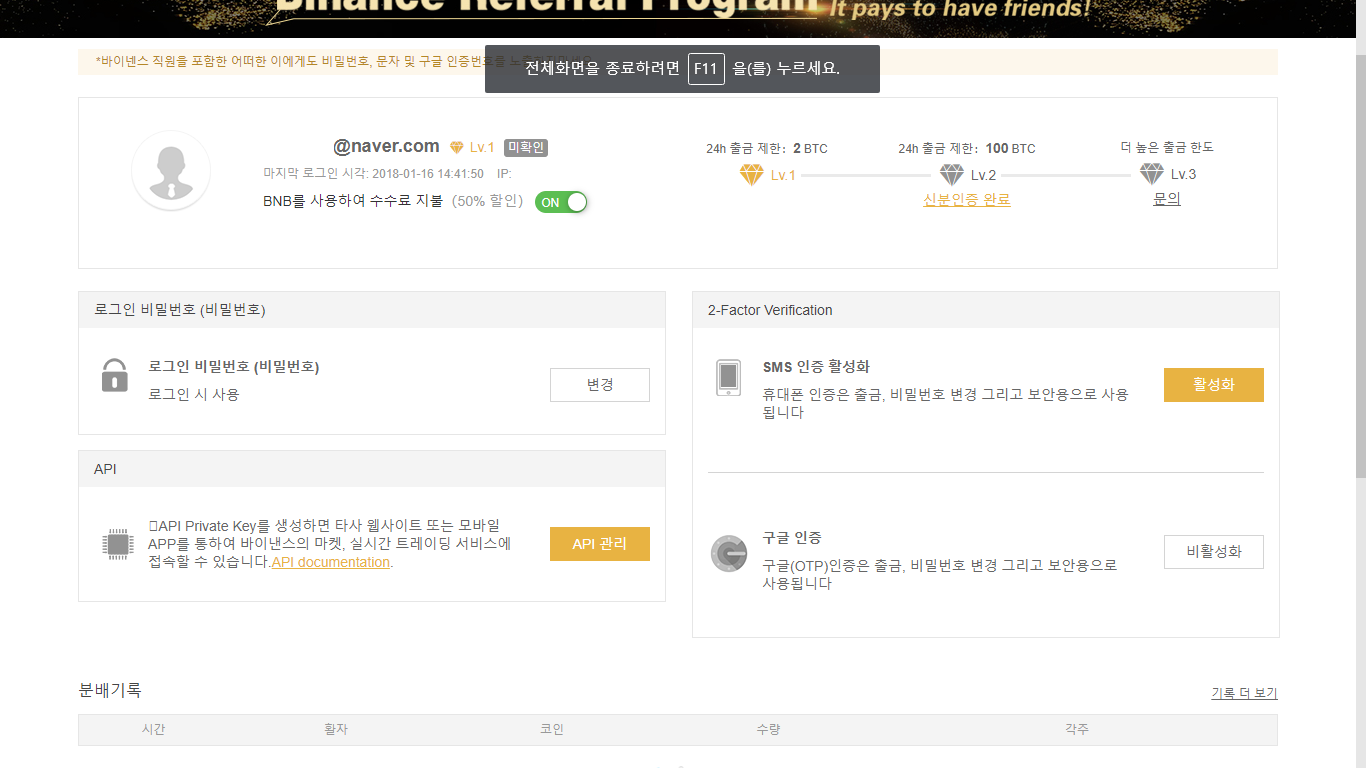Screen dimensions: 1366x768
Task: Click the gray Lv.2 diamond icon
Action: (x=952, y=175)
